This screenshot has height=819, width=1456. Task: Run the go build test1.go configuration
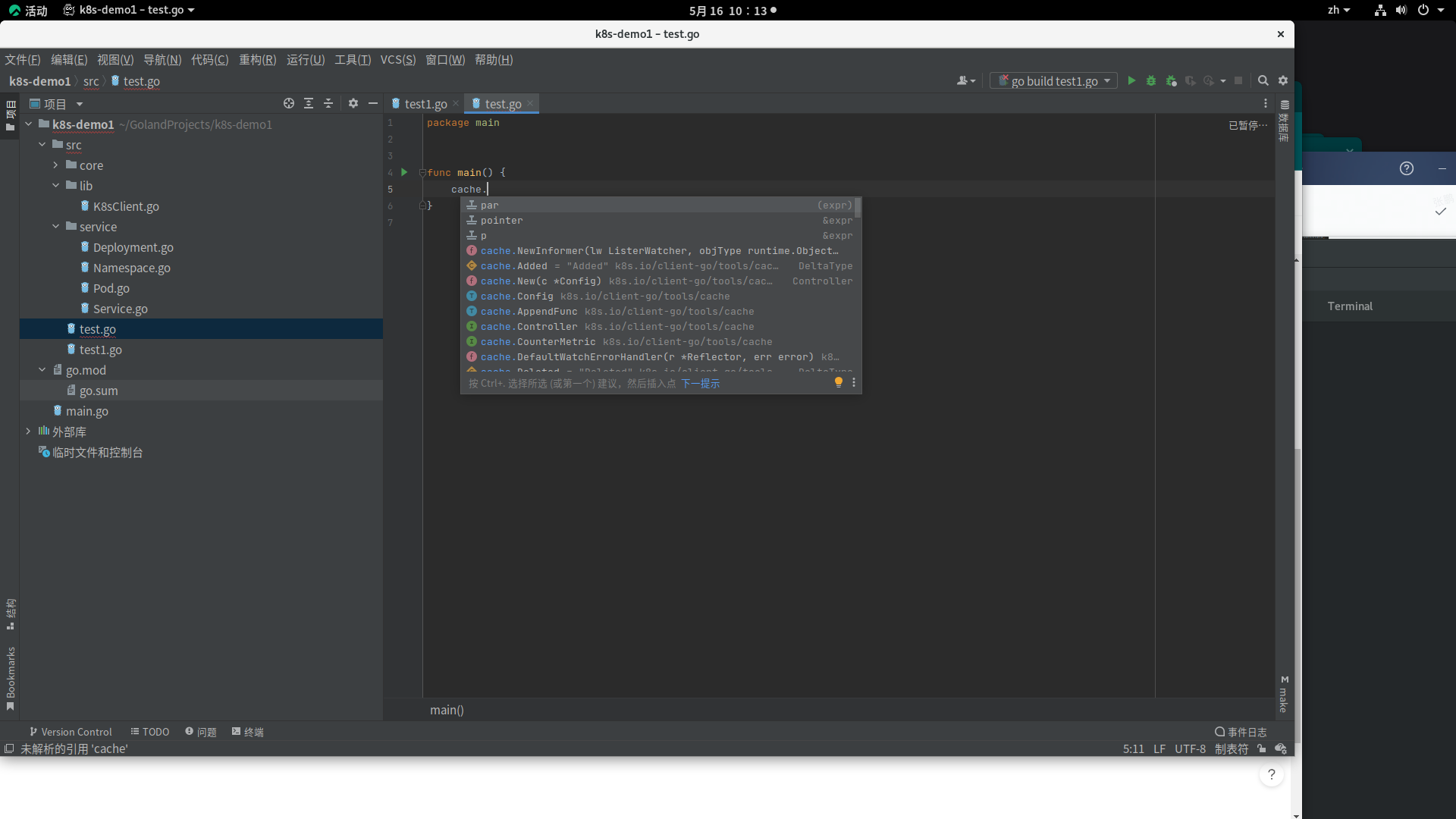[x=1131, y=80]
